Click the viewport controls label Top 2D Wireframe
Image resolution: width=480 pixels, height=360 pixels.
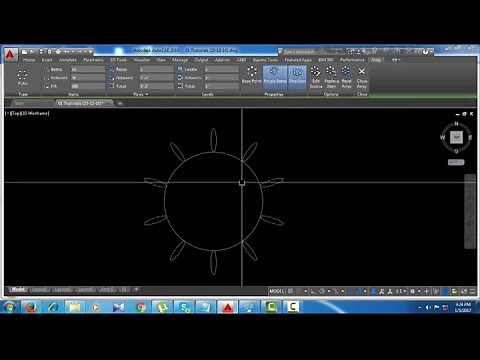[x=28, y=113]
